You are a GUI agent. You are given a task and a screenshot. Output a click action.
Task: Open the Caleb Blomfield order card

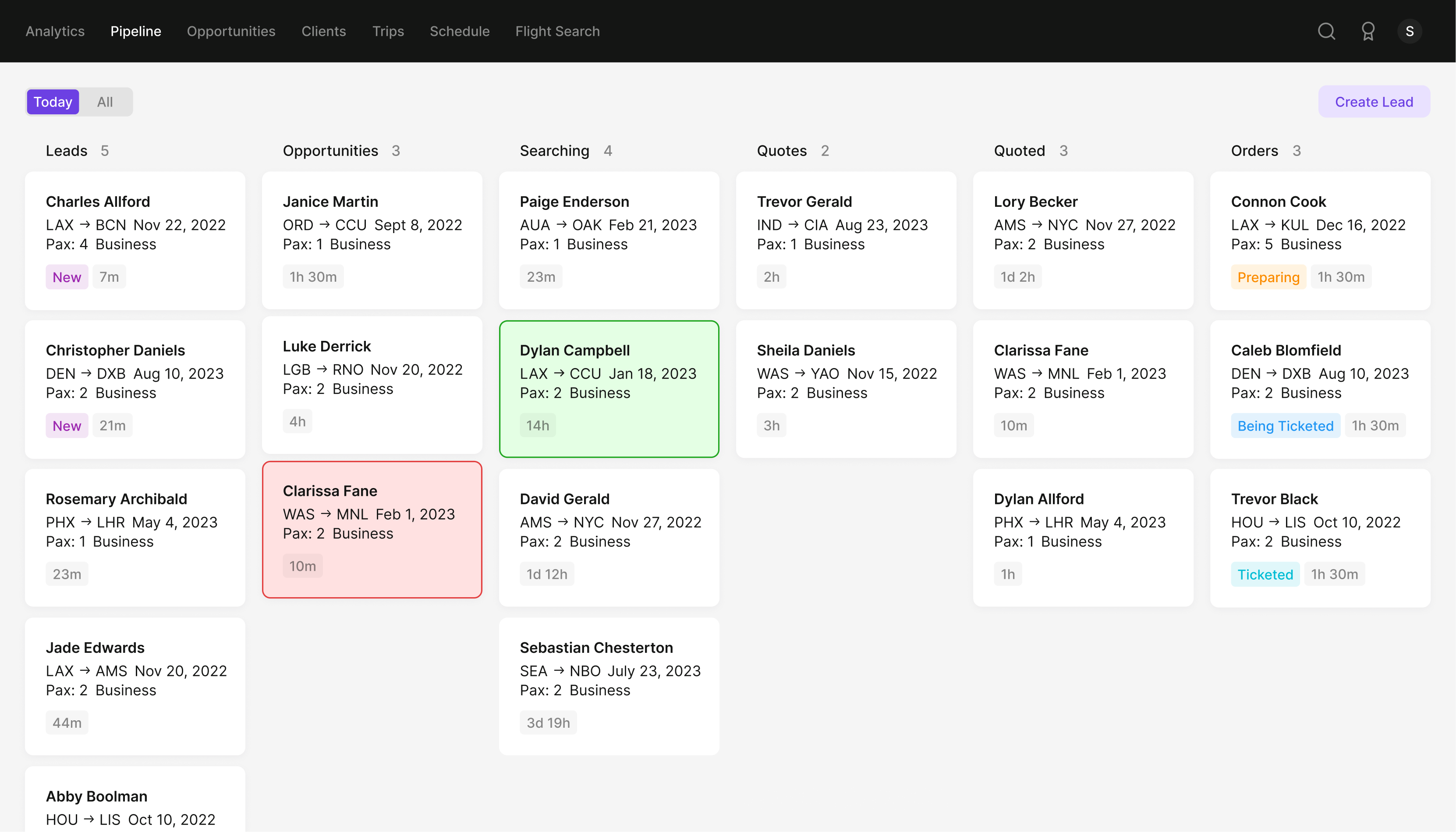tap(1321, 389)
